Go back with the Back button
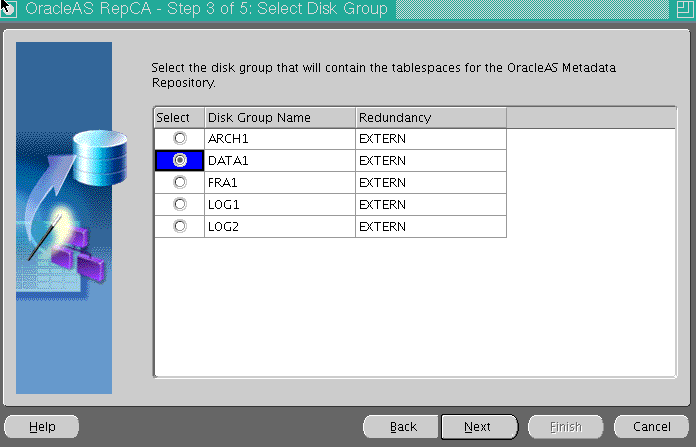This screenshot has width=696, height=447. click(401, 427)
